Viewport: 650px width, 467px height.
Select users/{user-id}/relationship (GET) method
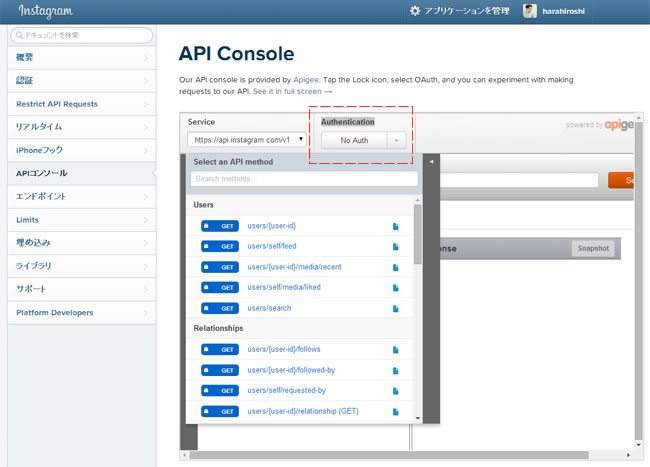point(303,411)
